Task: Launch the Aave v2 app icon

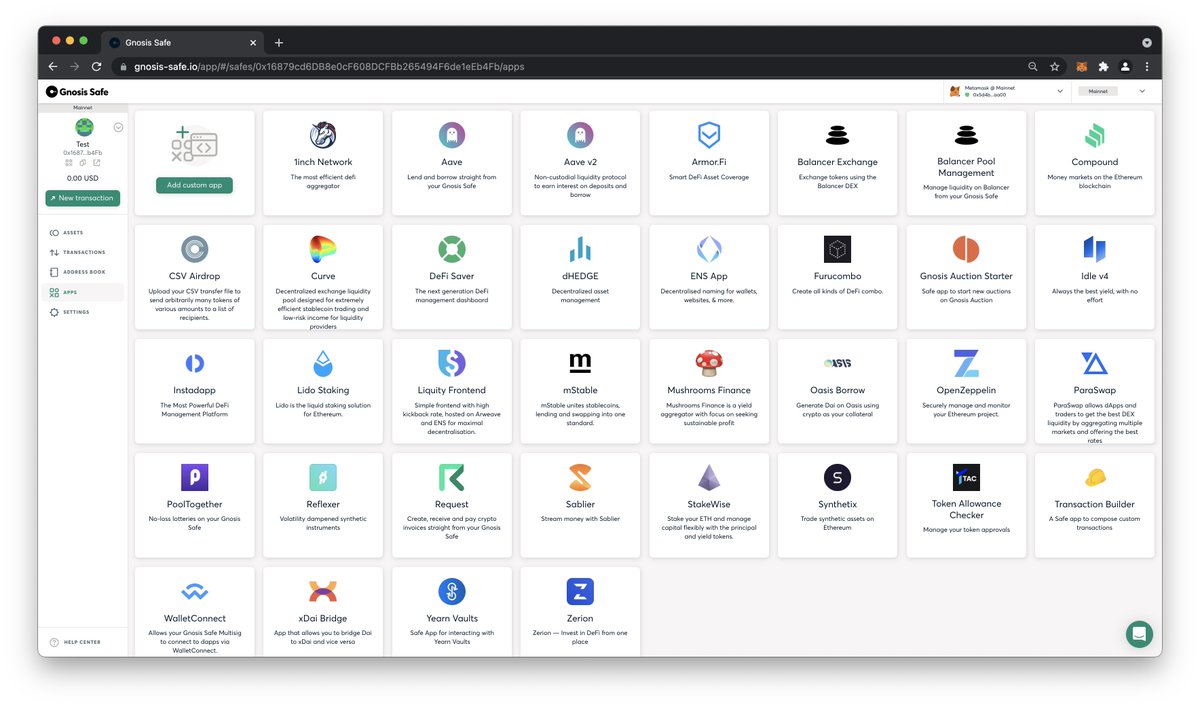Action: click(x=580, y=135)
